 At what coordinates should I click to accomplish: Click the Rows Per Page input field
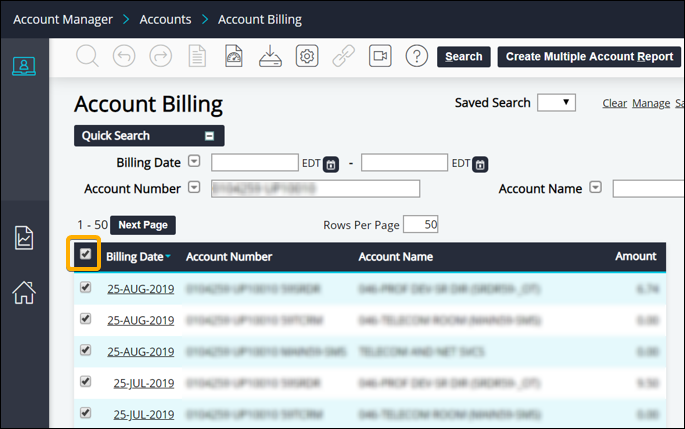[x=421, y=225]
